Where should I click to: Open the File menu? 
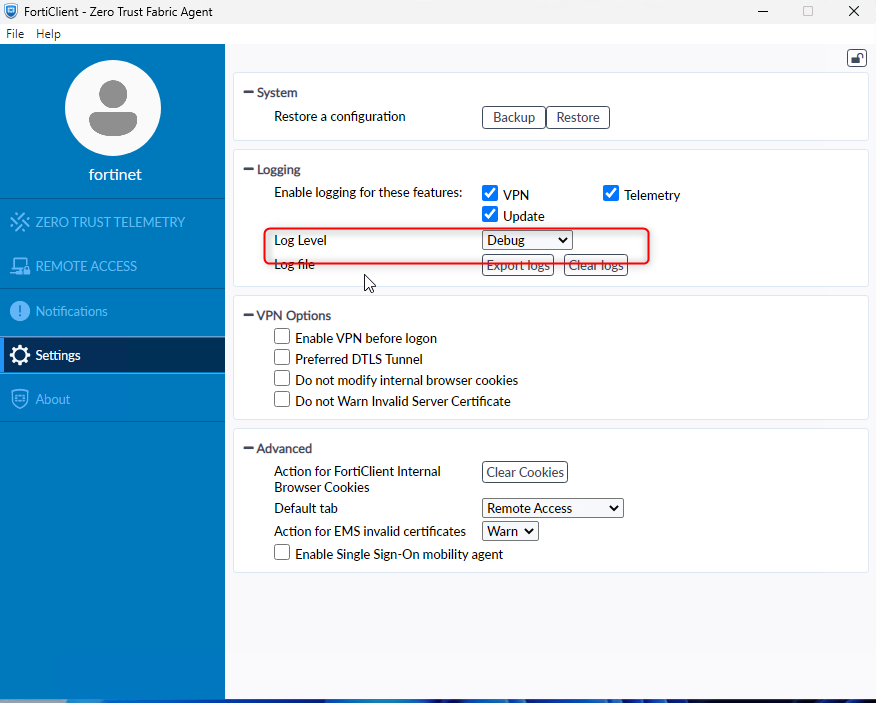click(15, 34)
